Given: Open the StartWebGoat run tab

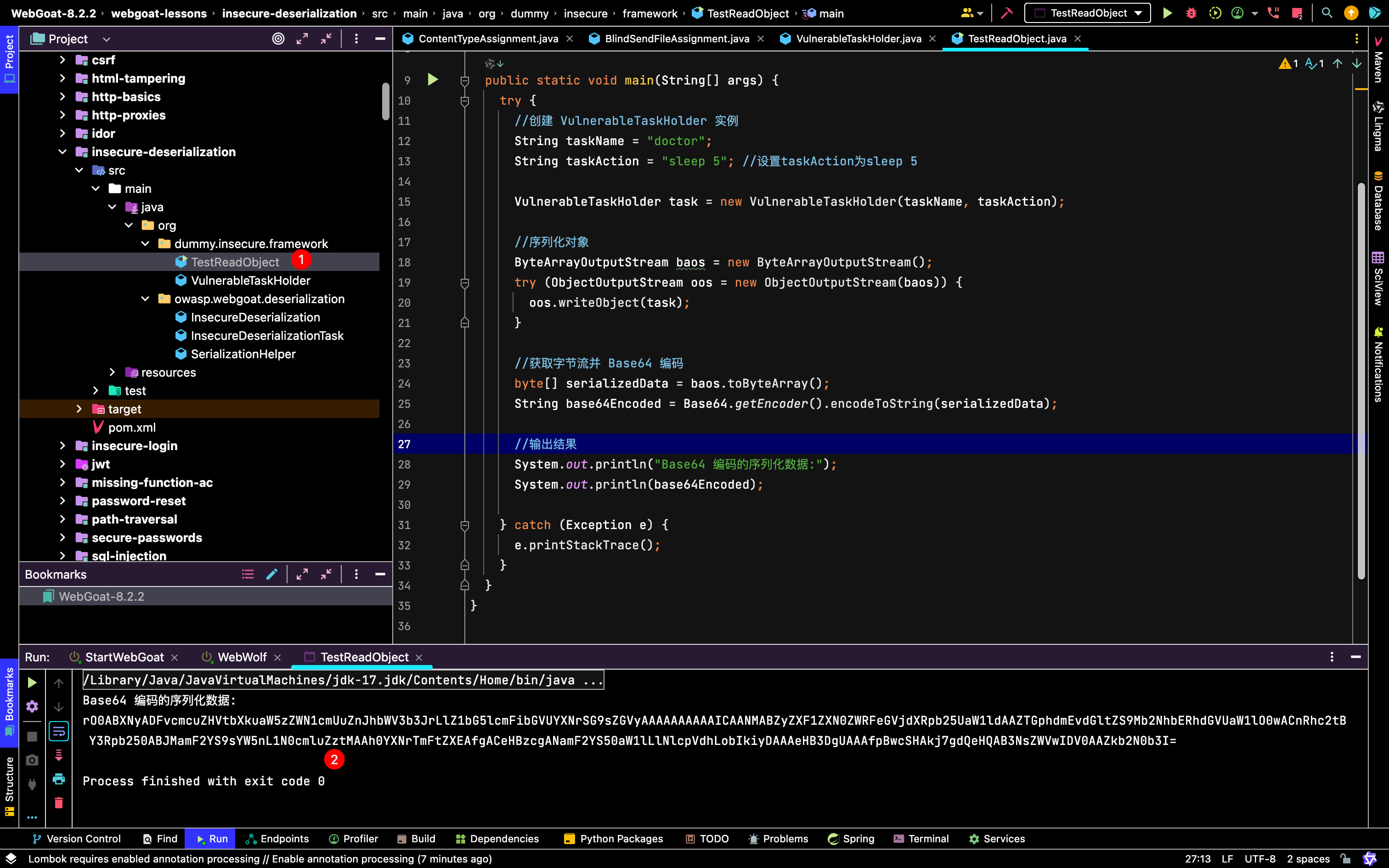Looking at the screenshot, I should tap(124, 657).
